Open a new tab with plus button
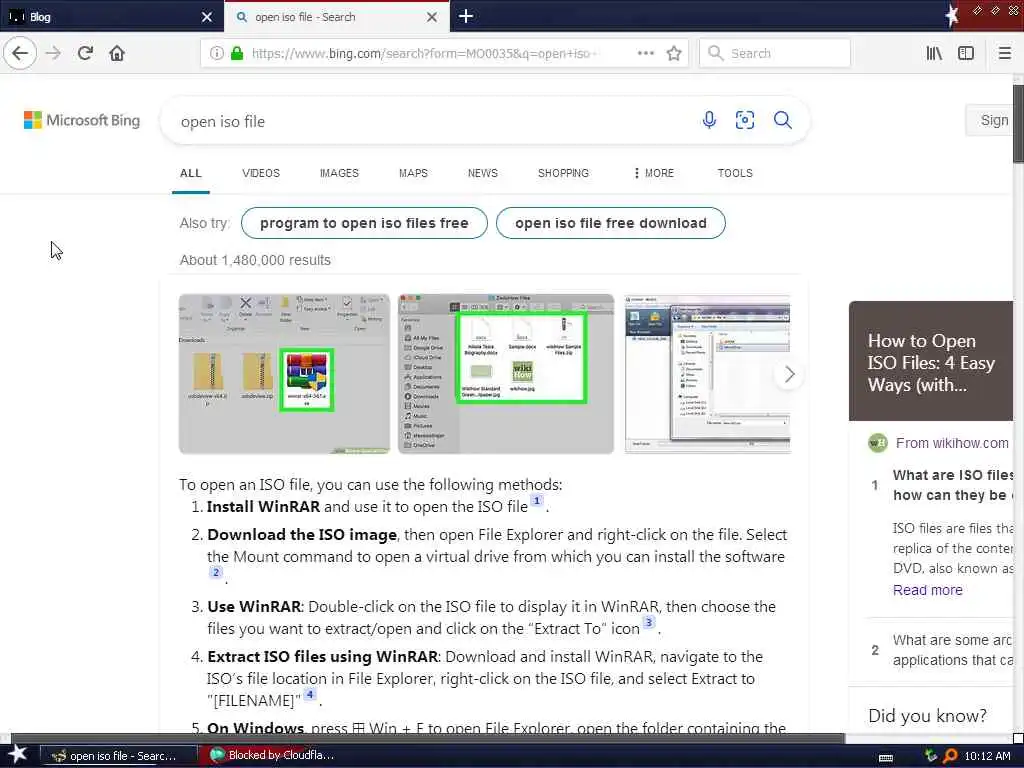Screen dimensions: 1024x768 tap(466, 16)
